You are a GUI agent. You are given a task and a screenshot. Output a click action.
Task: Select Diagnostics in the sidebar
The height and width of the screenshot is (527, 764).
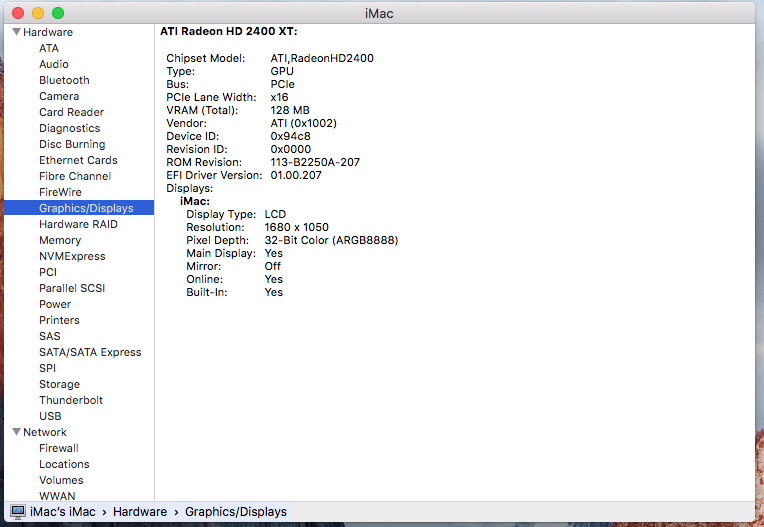(70, 128)
